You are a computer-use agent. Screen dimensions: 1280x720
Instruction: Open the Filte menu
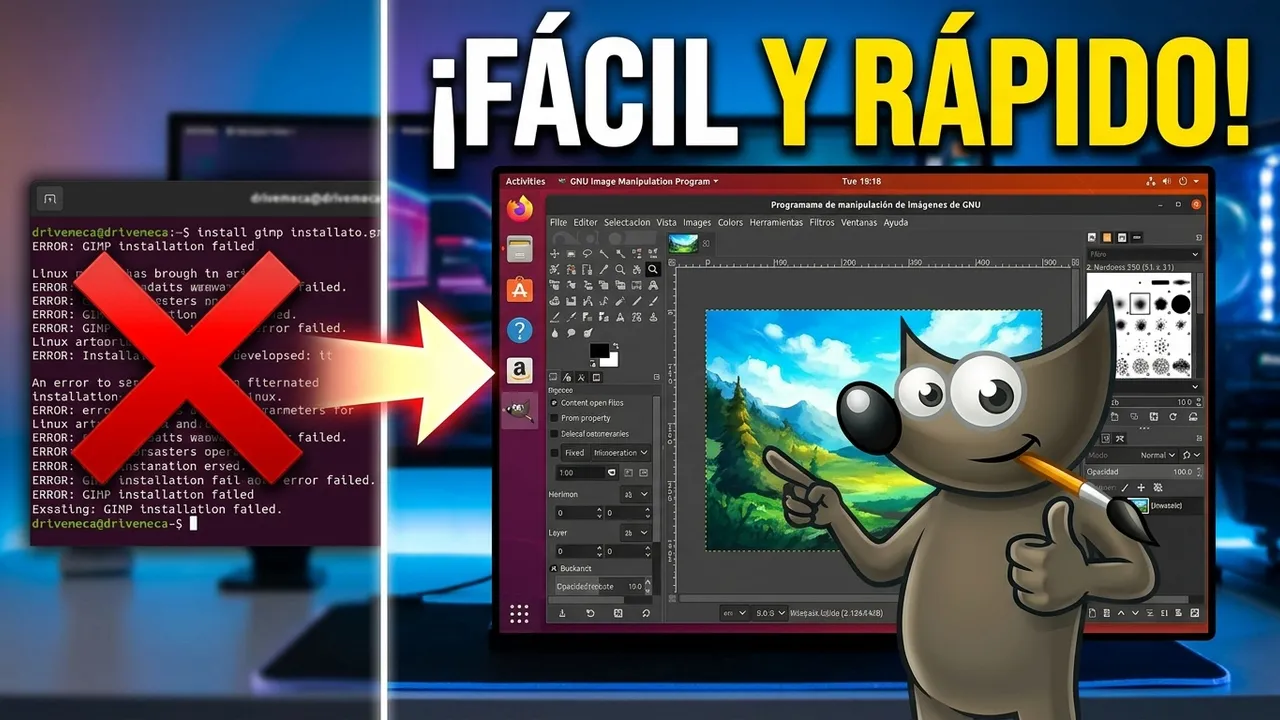click(558, 222)
